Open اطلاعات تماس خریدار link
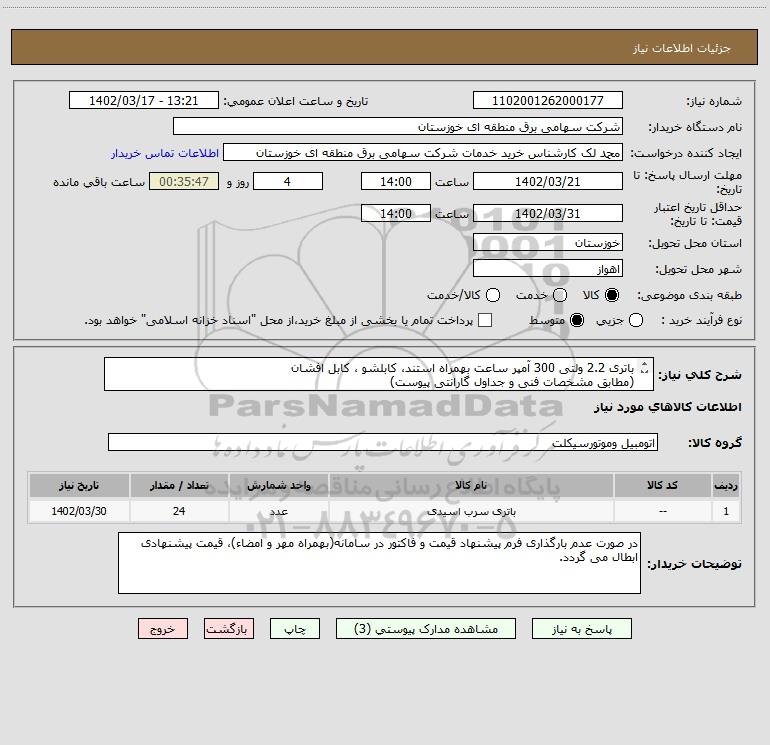770x745 pixels. [165, 153]
